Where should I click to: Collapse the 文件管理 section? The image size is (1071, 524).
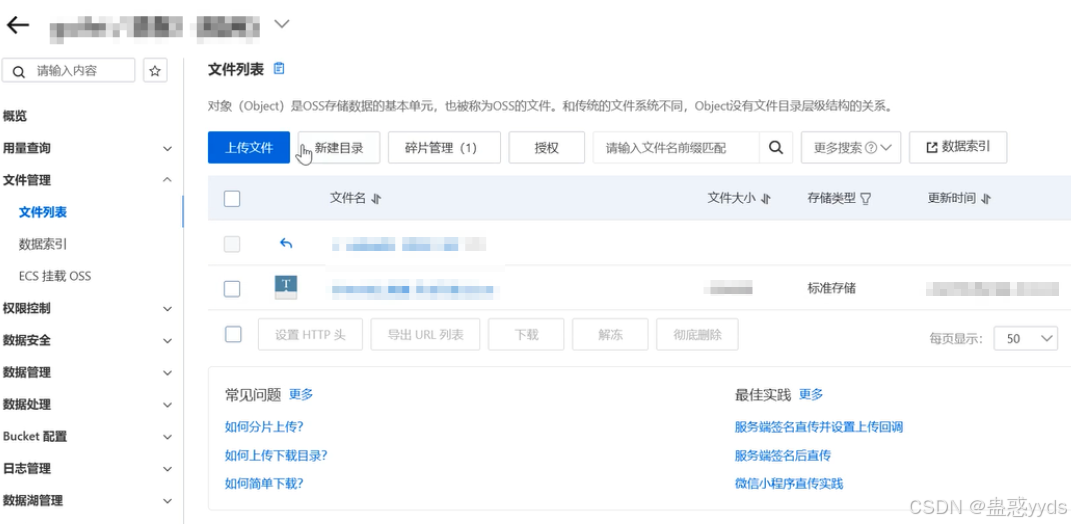(x=167, y=180)
